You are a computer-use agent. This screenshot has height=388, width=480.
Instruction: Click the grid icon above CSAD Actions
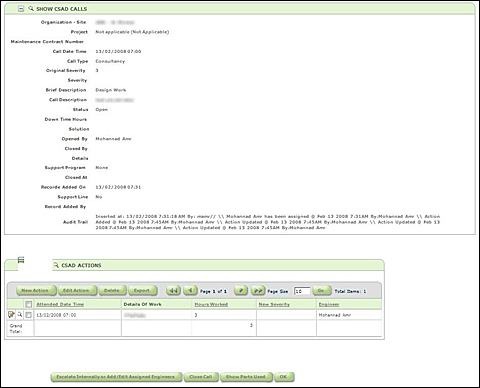21,260
